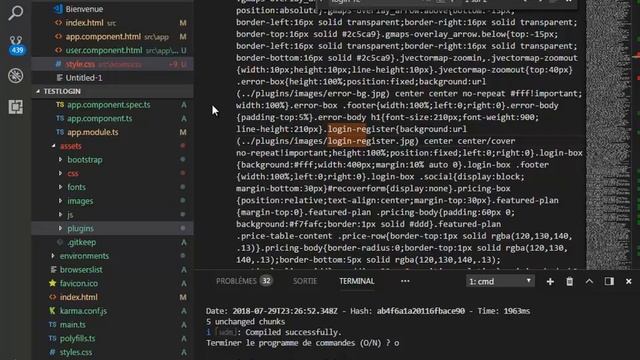Click highlighted login-re in login-register.jpg path
640x360 pixels.
pos(347,141)
